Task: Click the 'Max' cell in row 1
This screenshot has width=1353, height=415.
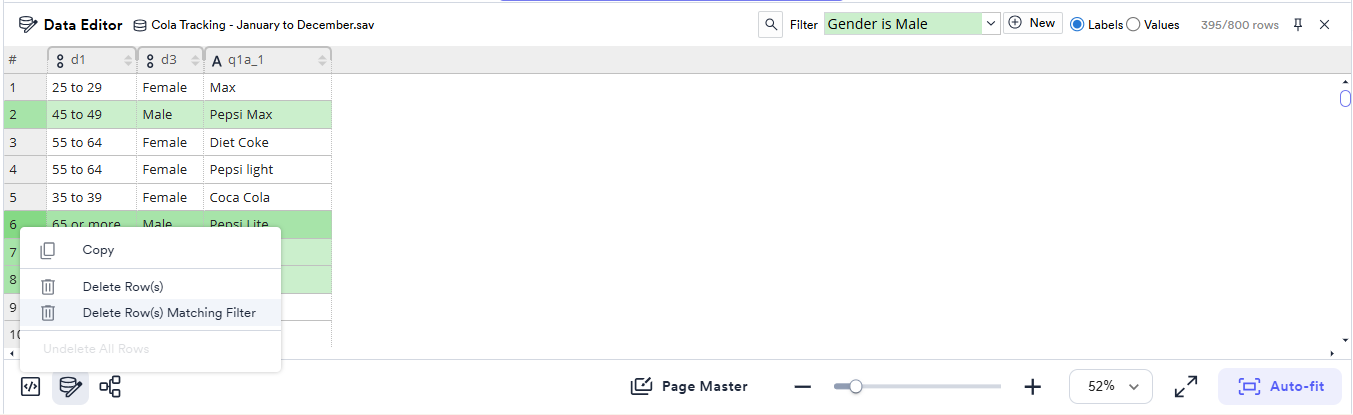Action: [x=267, y=87]
